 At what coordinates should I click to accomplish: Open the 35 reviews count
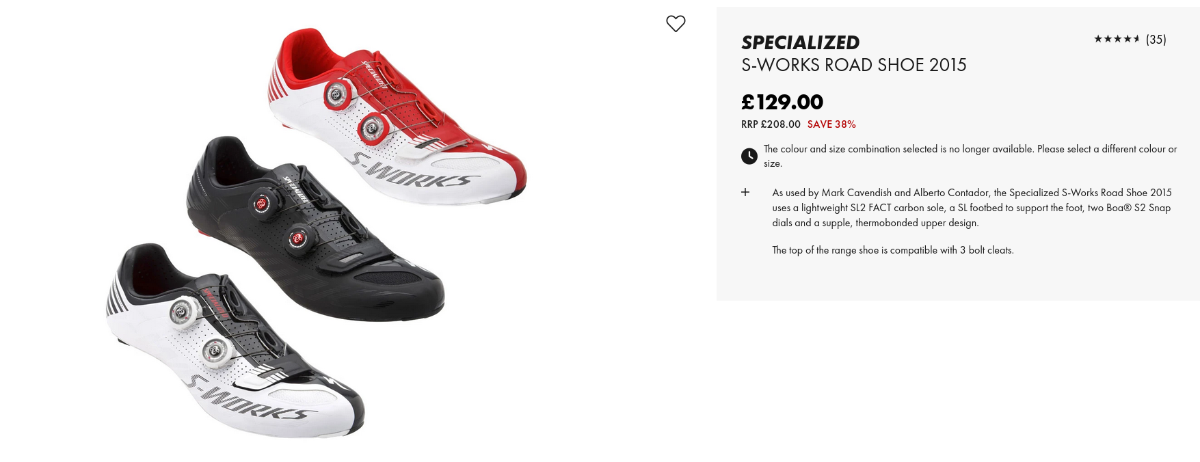point(1156,40)
